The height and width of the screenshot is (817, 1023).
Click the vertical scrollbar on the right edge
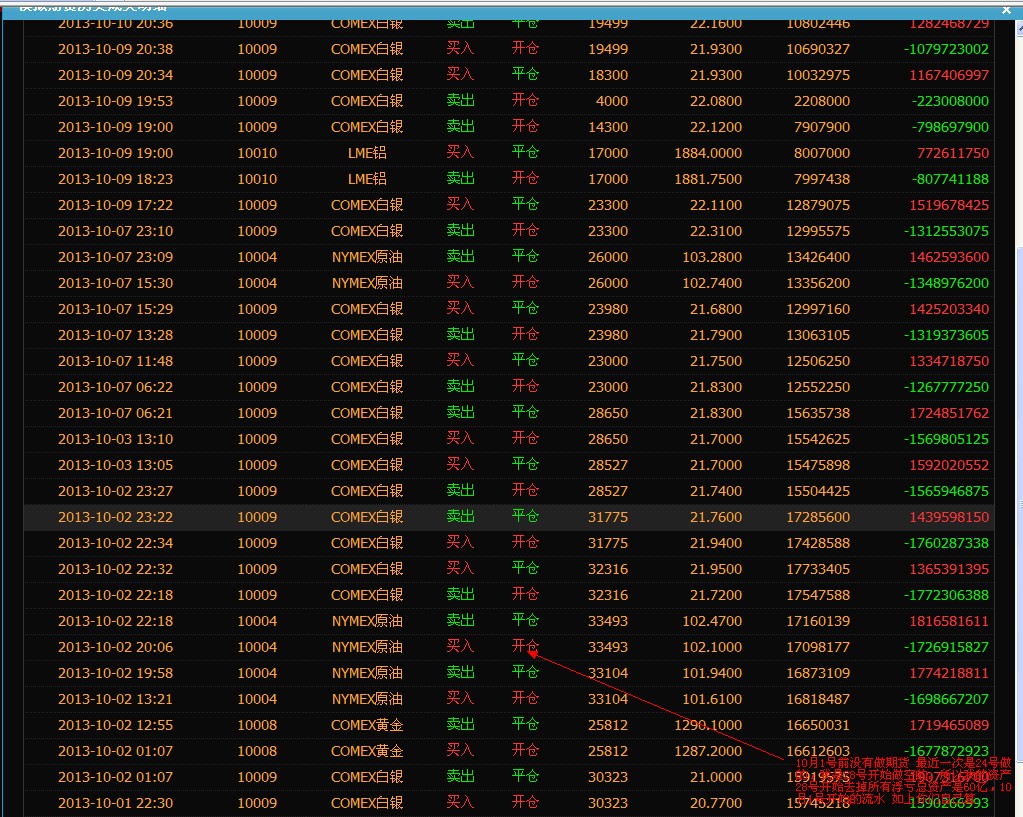pos(1018,400)
